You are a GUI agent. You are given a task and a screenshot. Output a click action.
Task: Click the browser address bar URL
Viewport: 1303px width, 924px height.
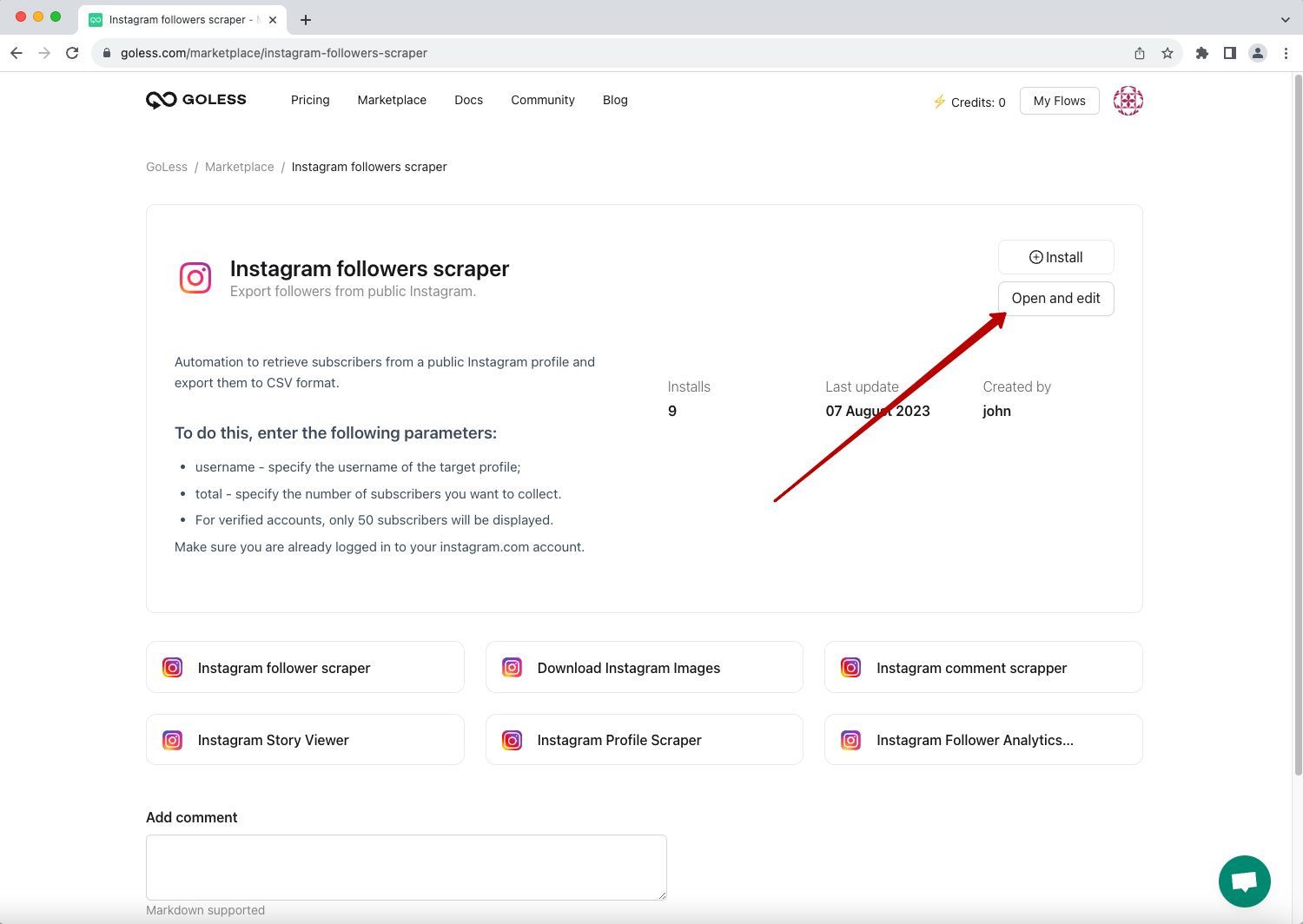pyautogui.click(x=274, y=53)
